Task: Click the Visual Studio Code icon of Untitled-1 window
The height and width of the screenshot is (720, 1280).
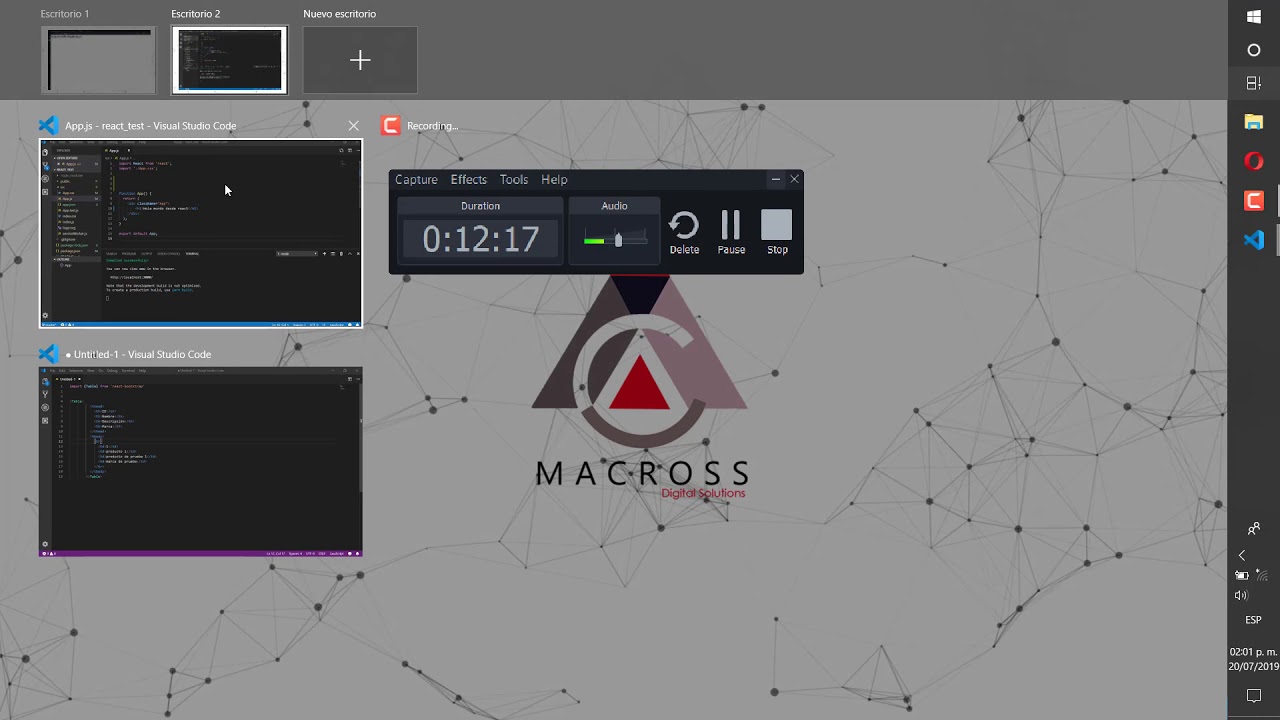Action: click(48, 354)
